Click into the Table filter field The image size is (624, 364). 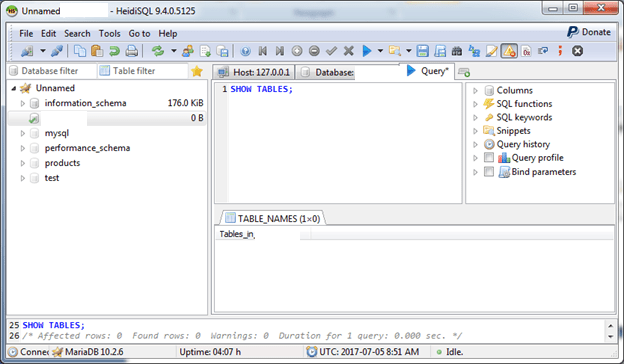pyautogui.click(x=143, y=71)
